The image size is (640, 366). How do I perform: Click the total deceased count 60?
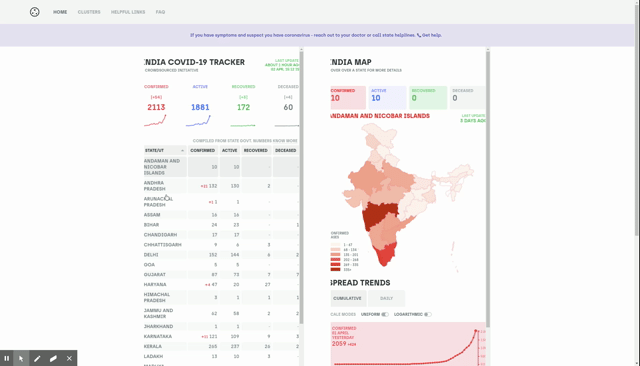(x=288, y=107)
